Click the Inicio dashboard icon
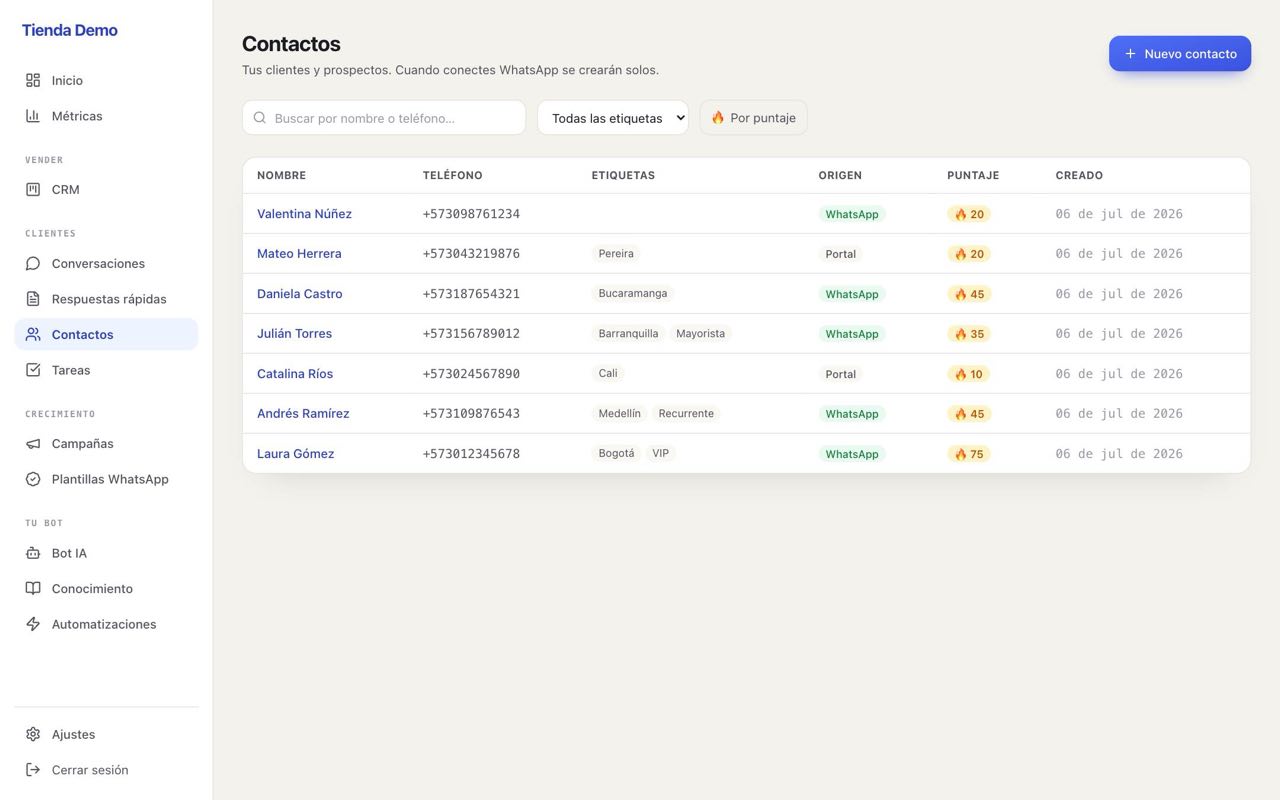 point(33,80)
